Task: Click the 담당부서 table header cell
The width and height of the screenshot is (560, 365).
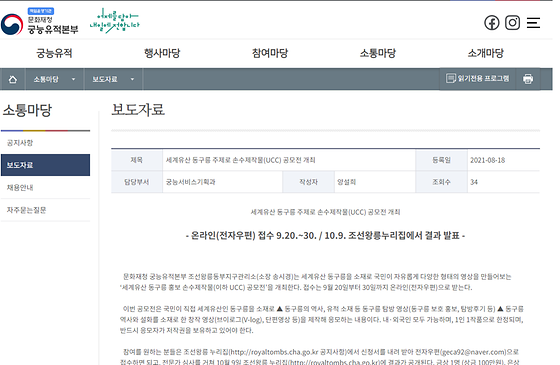Action: [137, 182]
